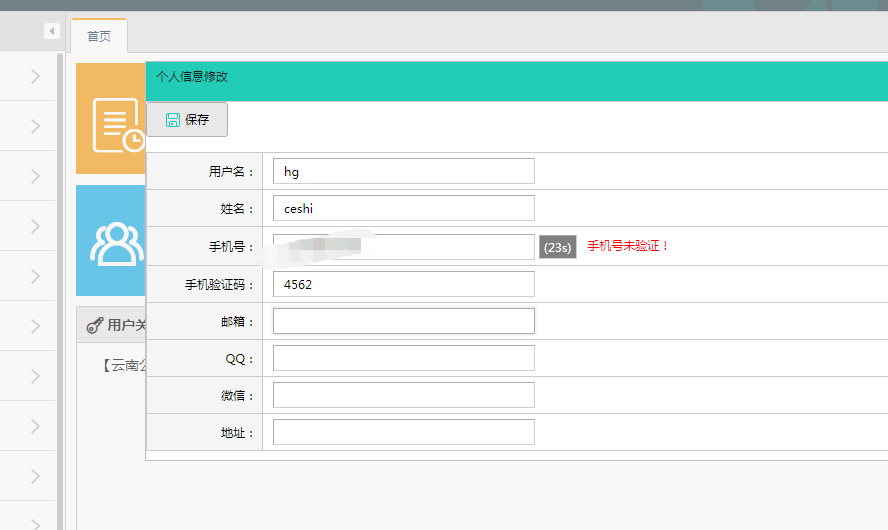The image size is (888, 530).
Task: Select the 微信 input field
Action: 403,395
